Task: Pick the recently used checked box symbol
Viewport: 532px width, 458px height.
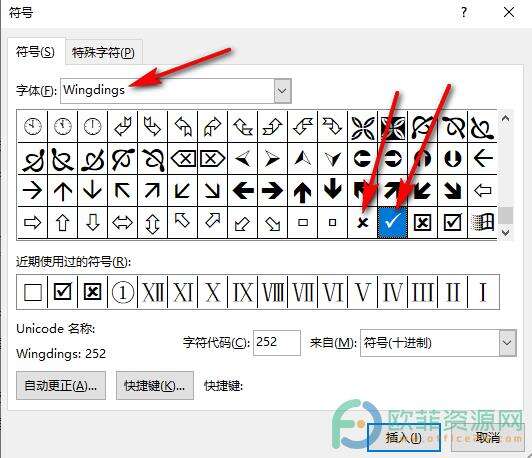Action: coord(63,292)
